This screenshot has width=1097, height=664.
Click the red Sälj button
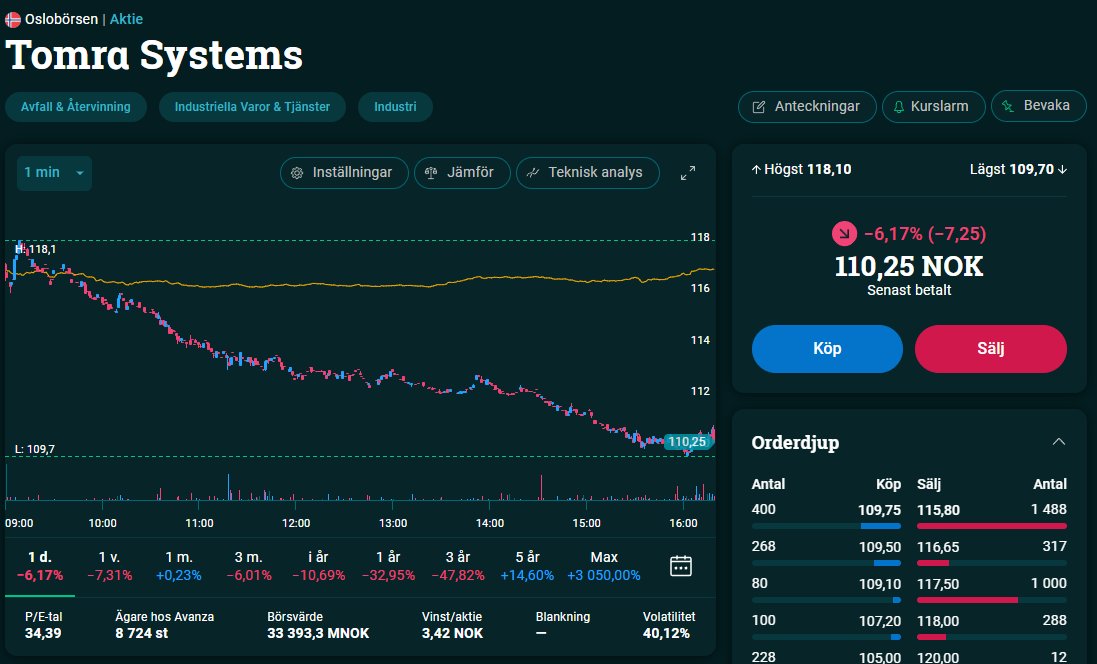[x=991, y=348]
